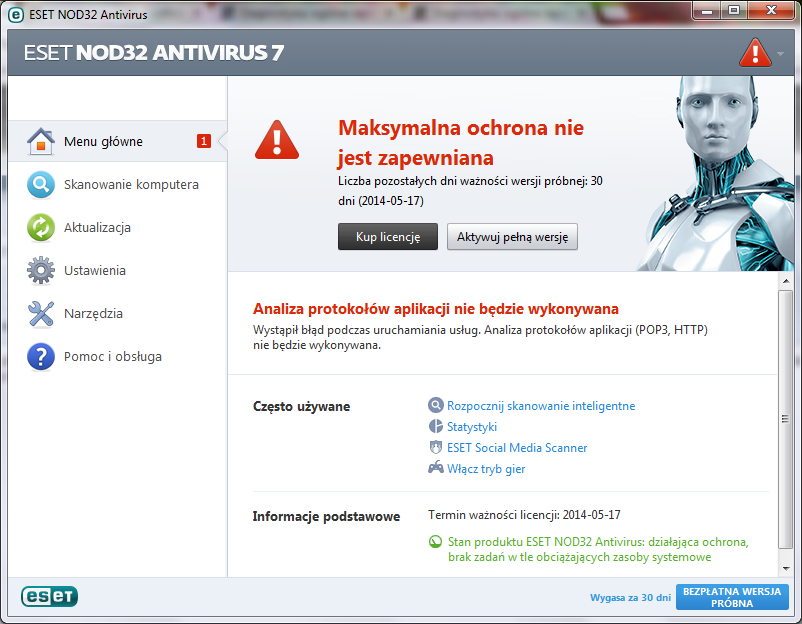The width and height of the screenshot is (802, 624).
Task: Click the Włącz tryb gier link
Action: [486, 469]
